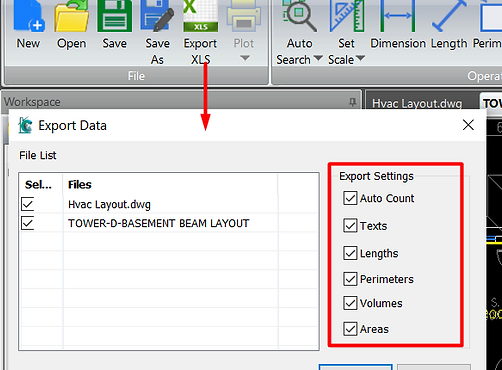Image resolution: width=502 pixels, height=370 pixels.
Task: Switch to the Hvac Layout.dwg tab
Action: click(x=417, y=103)
